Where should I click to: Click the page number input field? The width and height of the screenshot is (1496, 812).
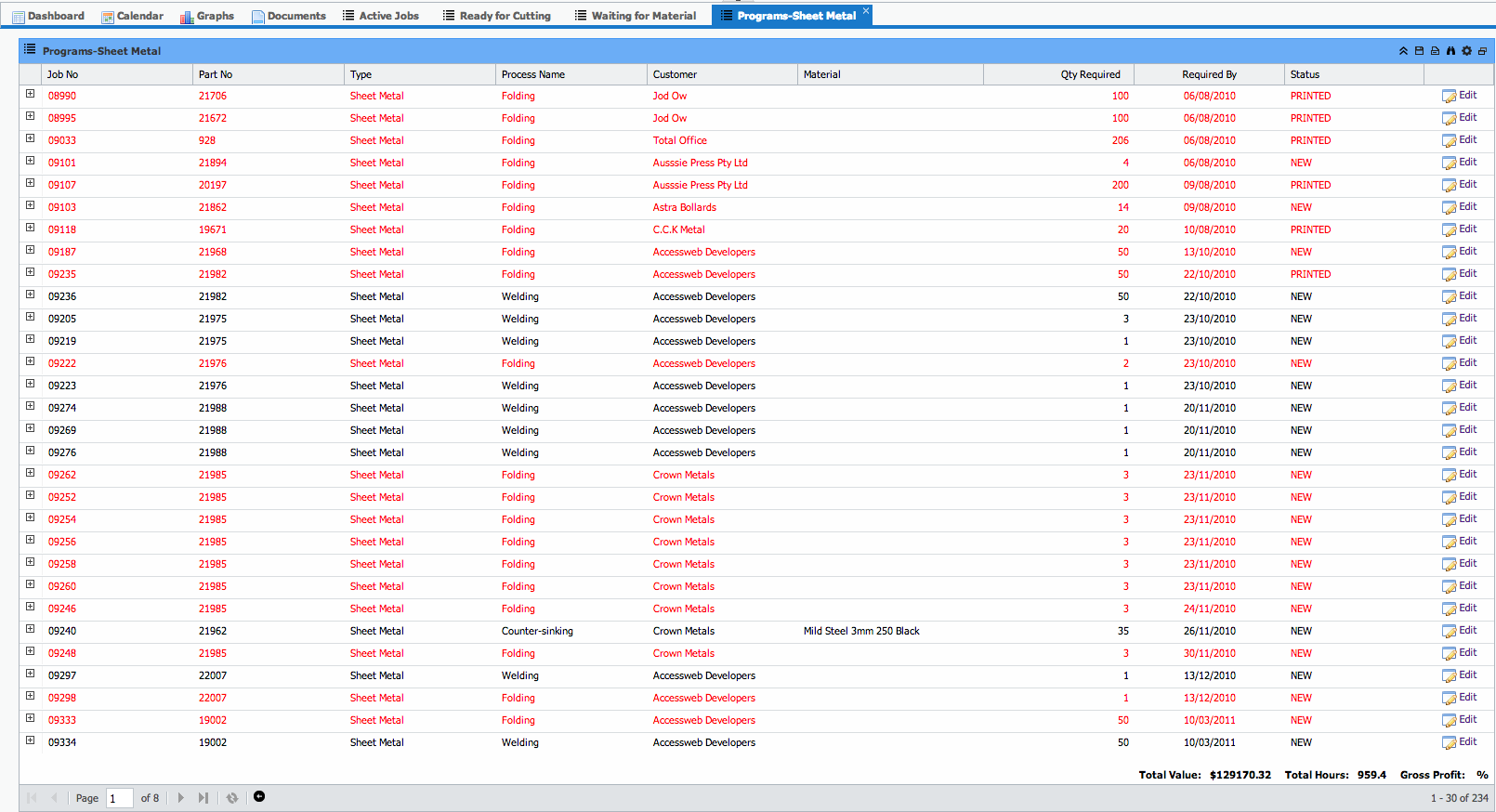click(x=120, y=798)
